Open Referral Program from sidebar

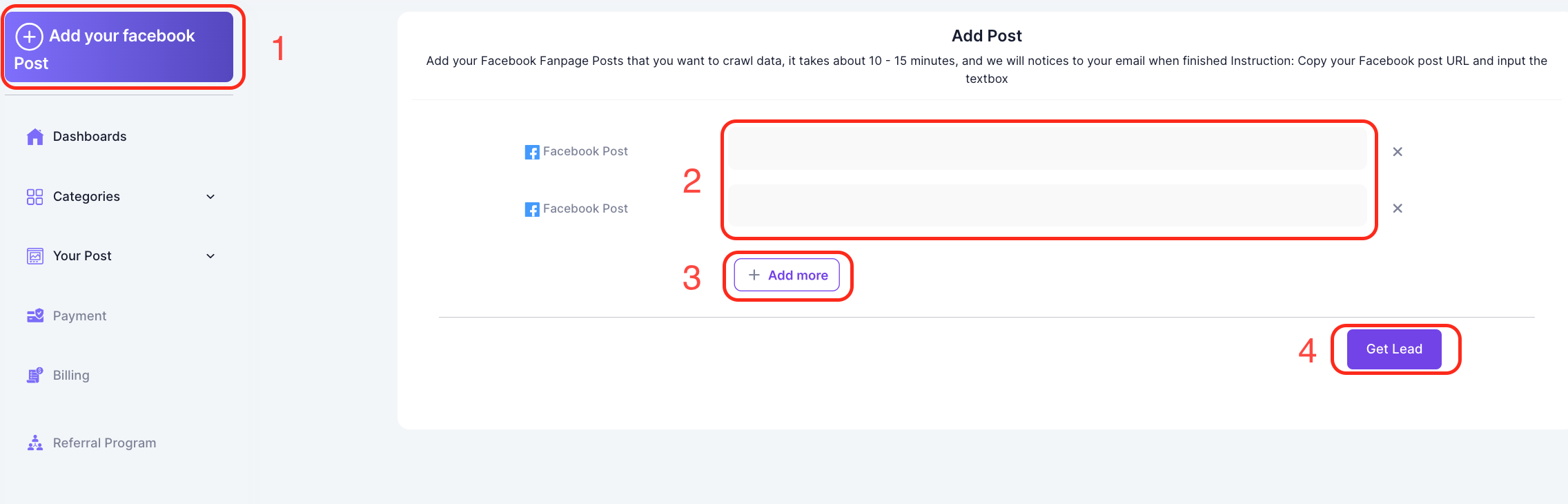(x=104, y=443)
